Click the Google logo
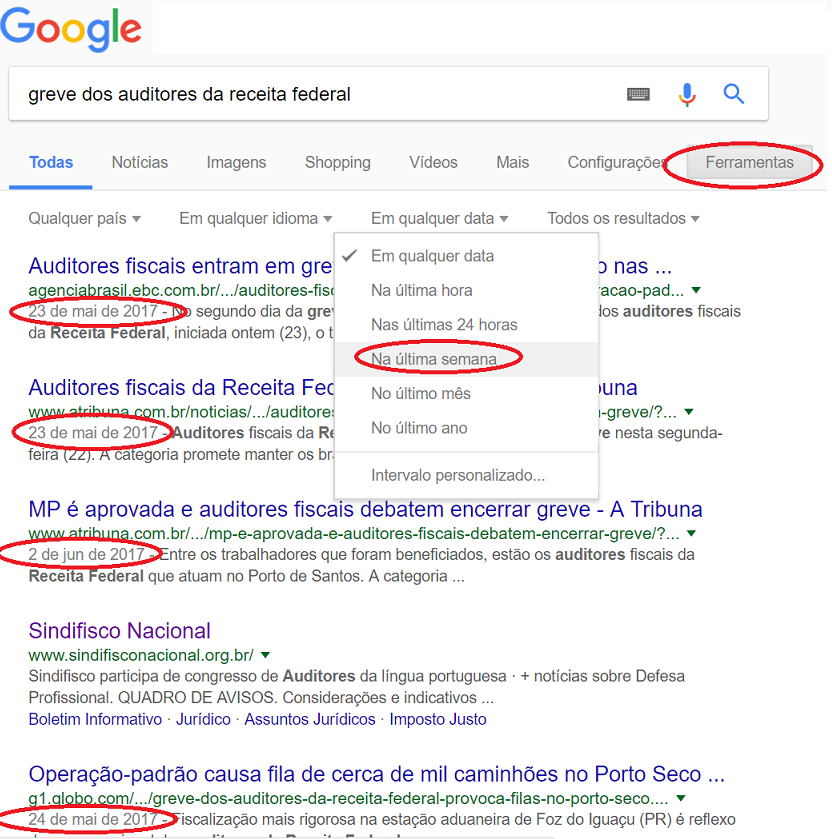This screenshot has width=832, height=839. (x=71, y=29)
